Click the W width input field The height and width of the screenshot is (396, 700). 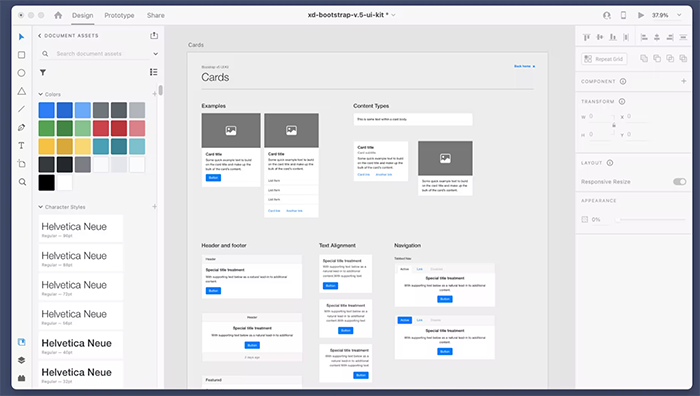(601, 117)
